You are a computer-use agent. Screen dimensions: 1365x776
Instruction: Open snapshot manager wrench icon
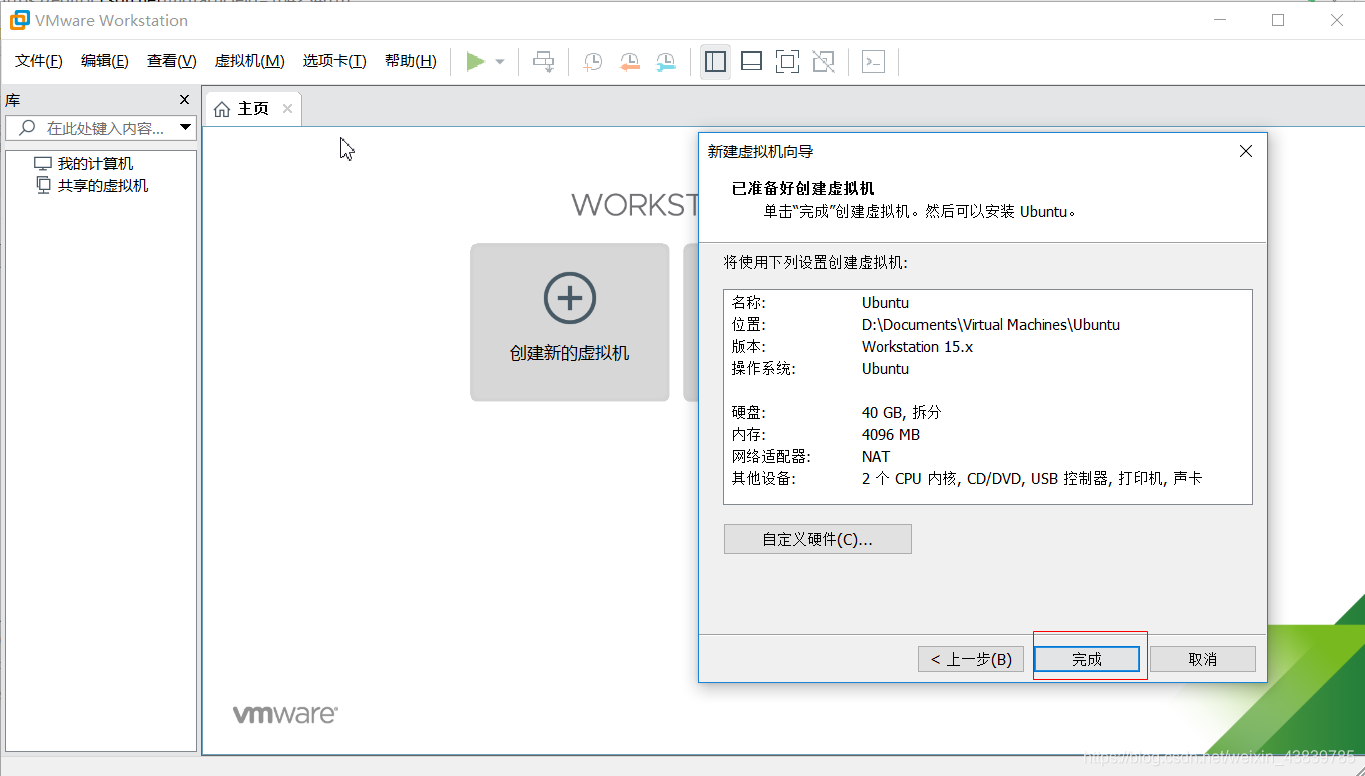(x=665, y=62)
